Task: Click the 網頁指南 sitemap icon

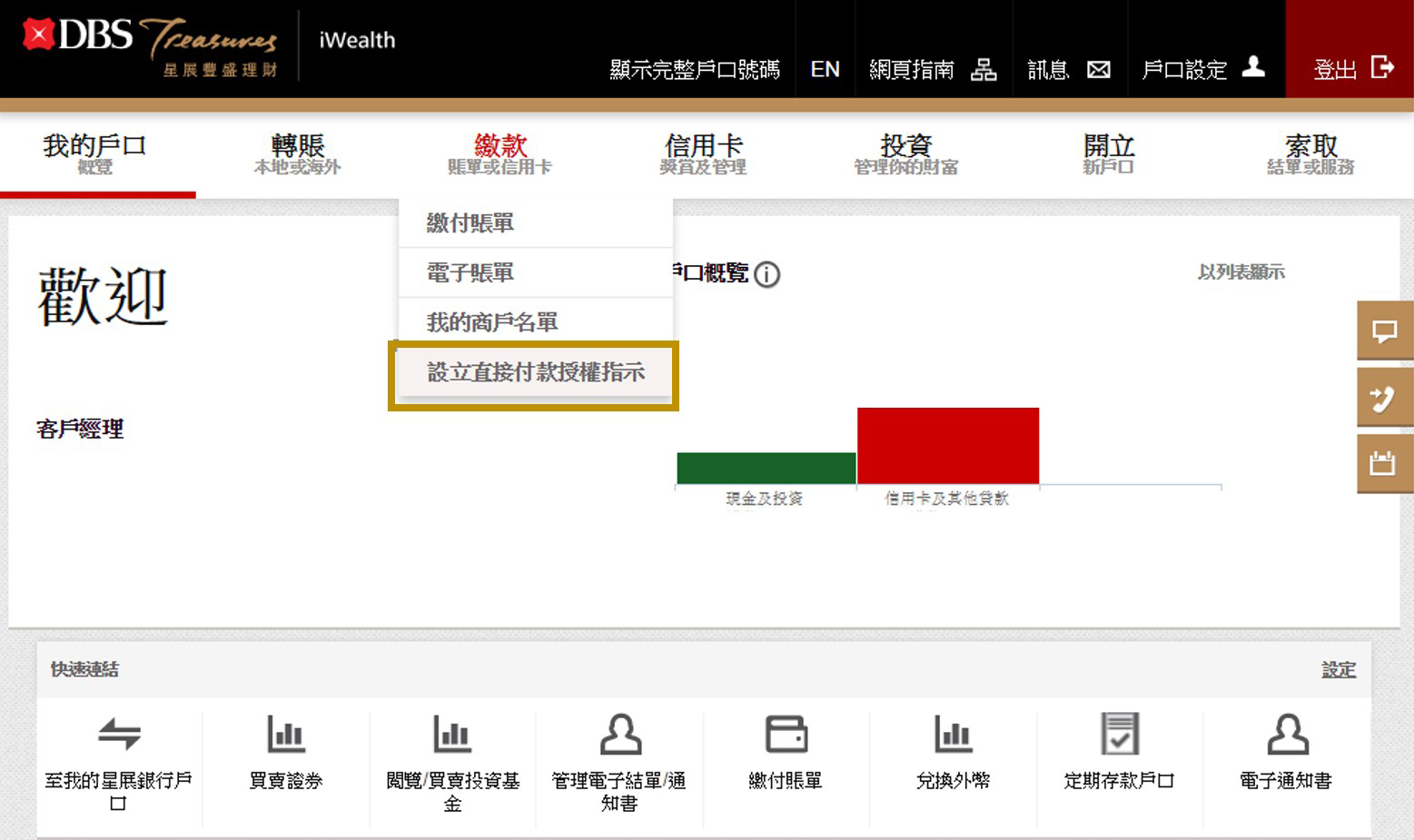Action: point(984,70)
